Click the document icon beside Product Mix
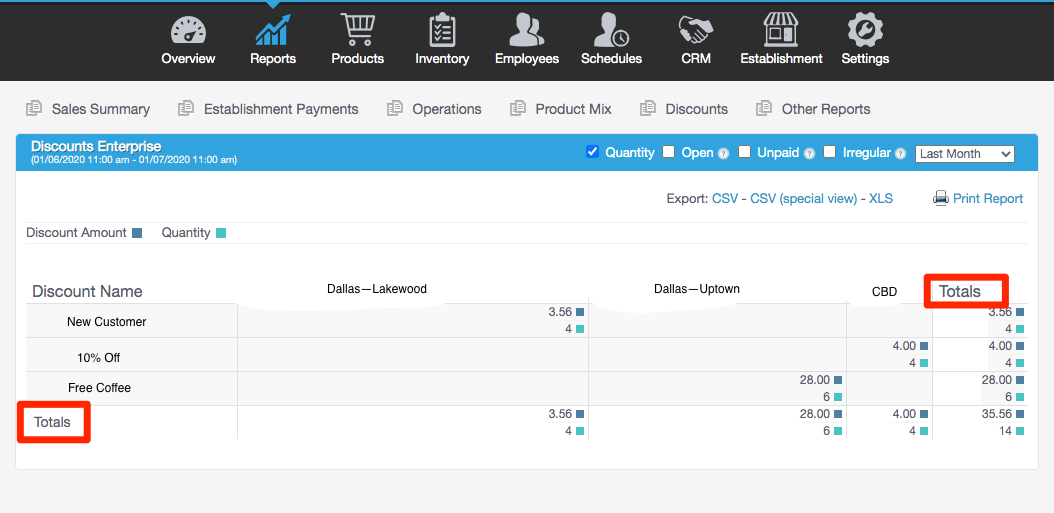The width and height of the screenshot is (1054, 513). click(x=518, y=108)
